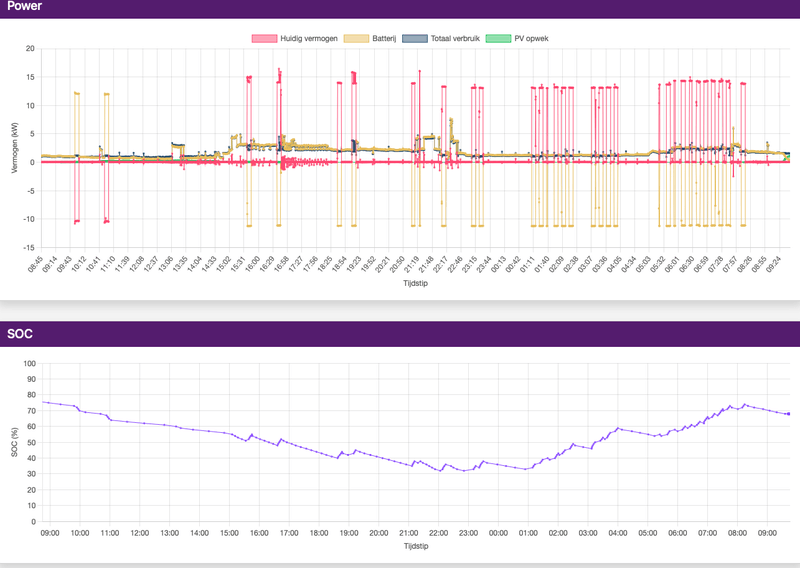The height and width of the screenshot is (568, 800).
Task: Click the 09:24 label on Power x-axis
Action: (773, 264)
